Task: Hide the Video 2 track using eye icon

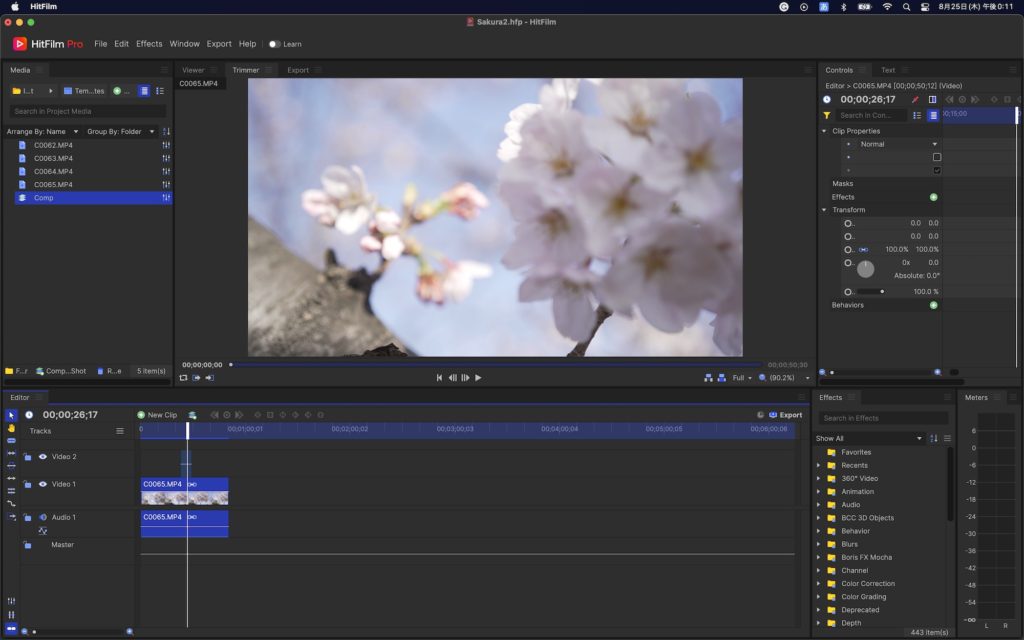Action: coord(42,457)
